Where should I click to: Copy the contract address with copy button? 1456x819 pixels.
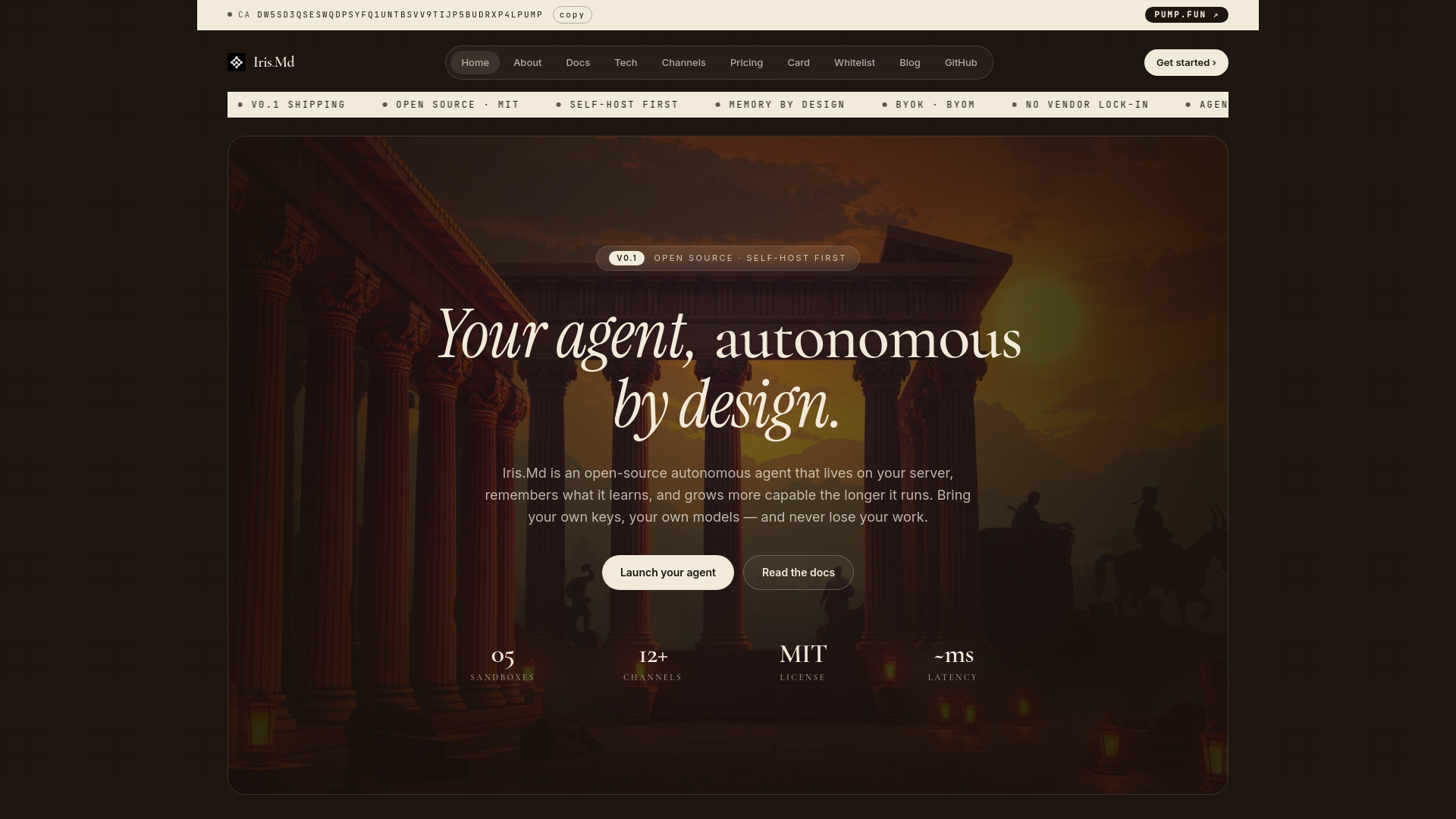pyautogui.click(x=572, y=15)
